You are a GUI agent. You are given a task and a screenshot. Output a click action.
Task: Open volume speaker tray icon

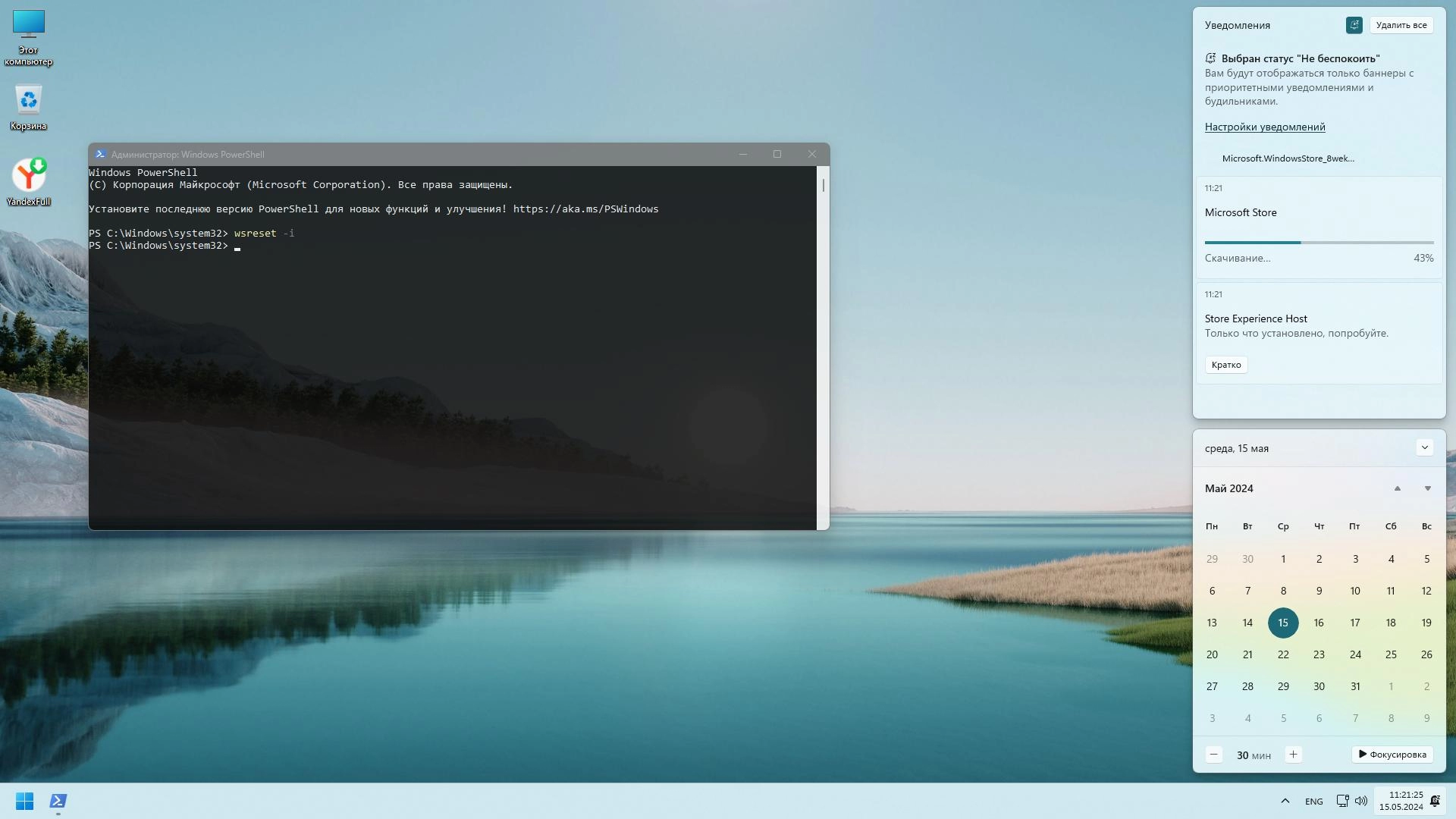coord(1361,801)
